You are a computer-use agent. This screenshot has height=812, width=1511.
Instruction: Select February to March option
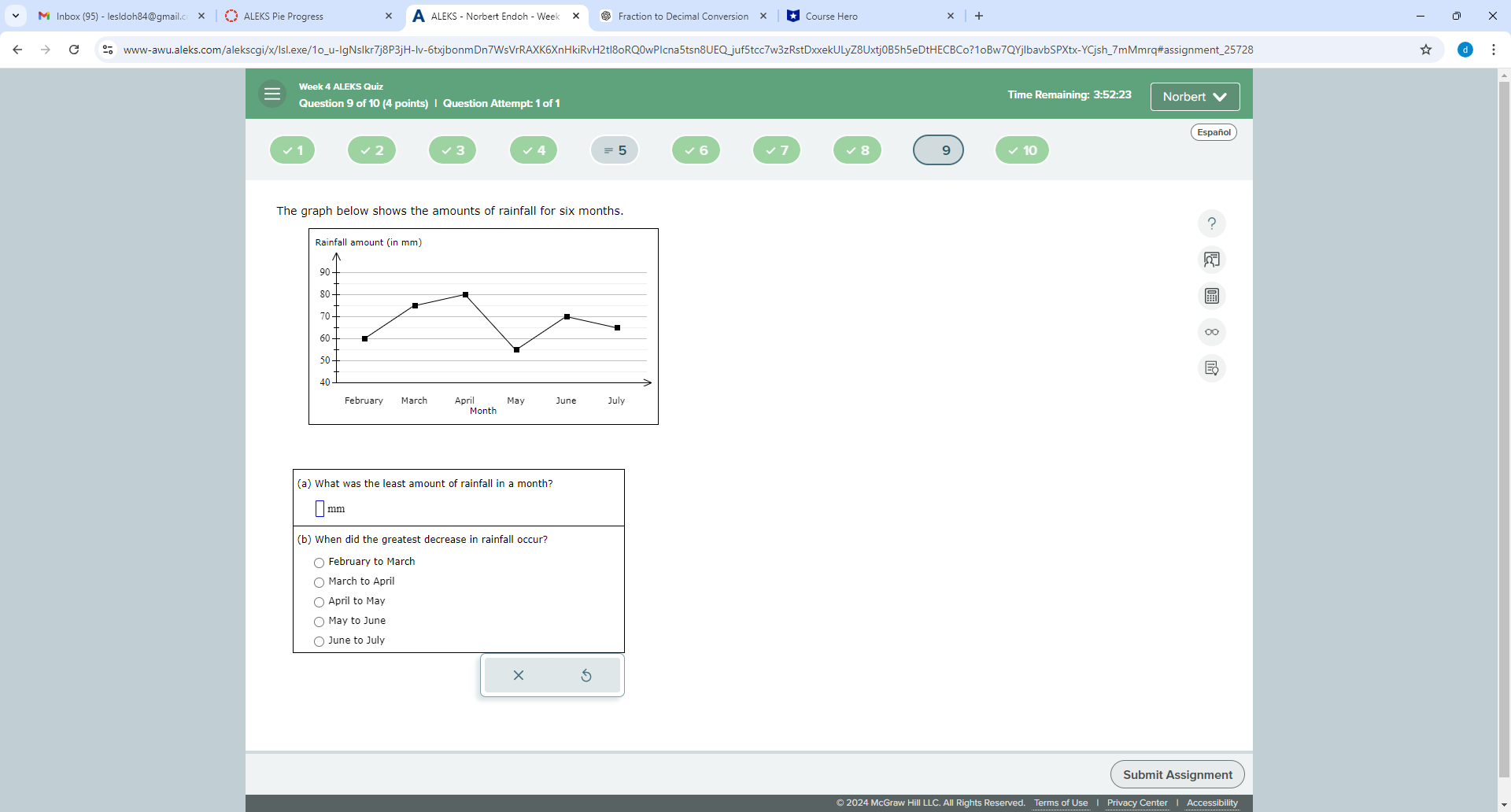[319, 563]
